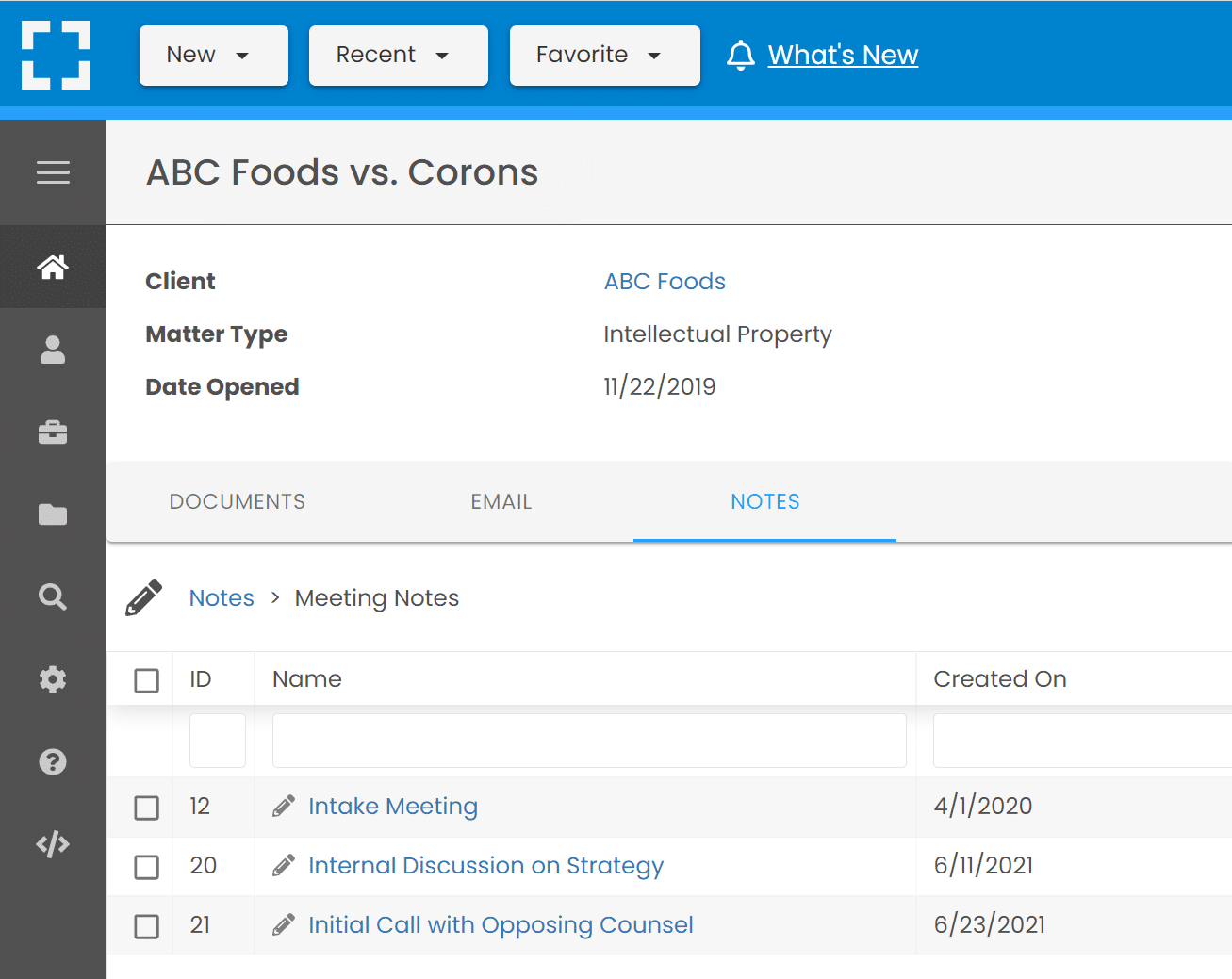1232x979 pixels.
Task: Open the What's New link
Action: 843,56
